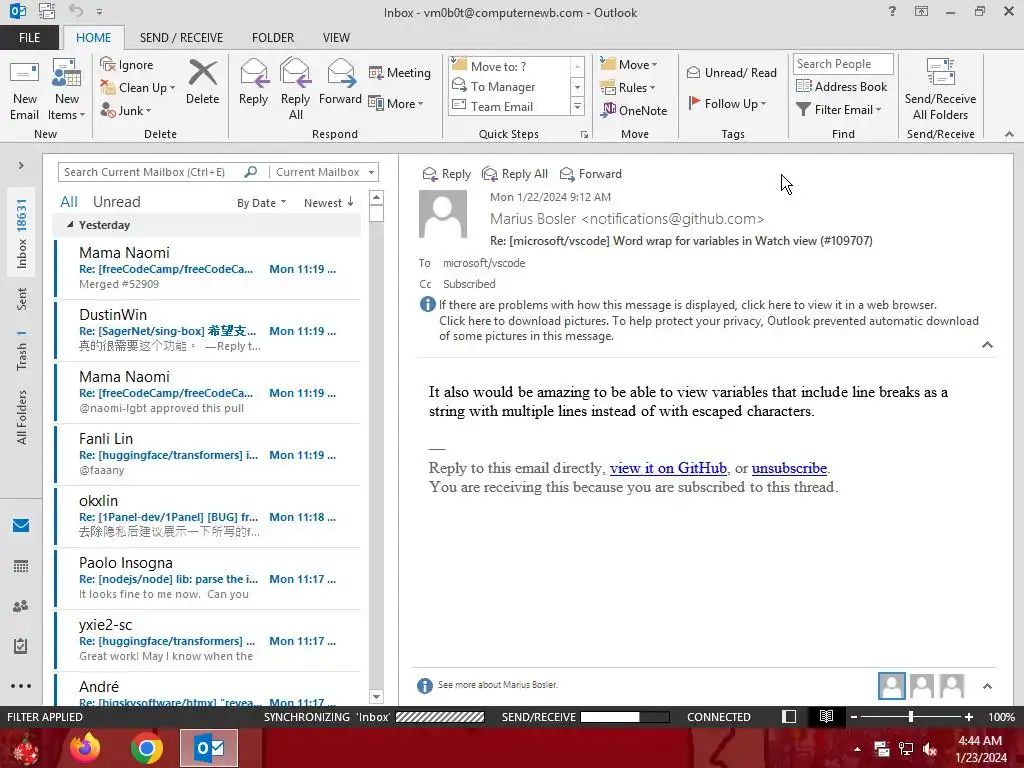Collapse the message header info
The width and height of the screenshot is (1024, 768).
pos(987,345)
